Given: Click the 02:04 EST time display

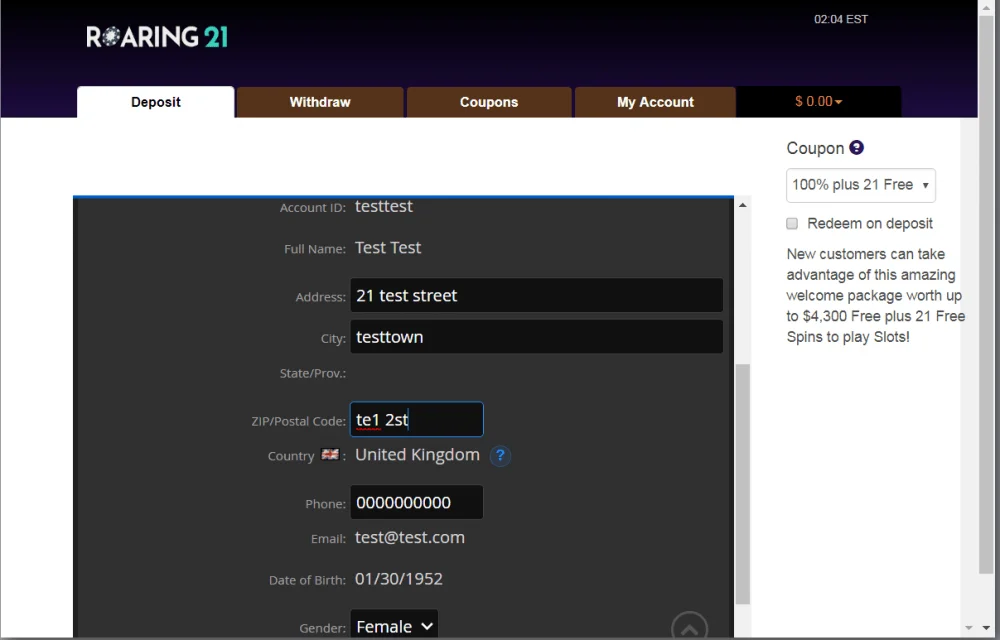Looking at the screenshot, I should 841,19.
